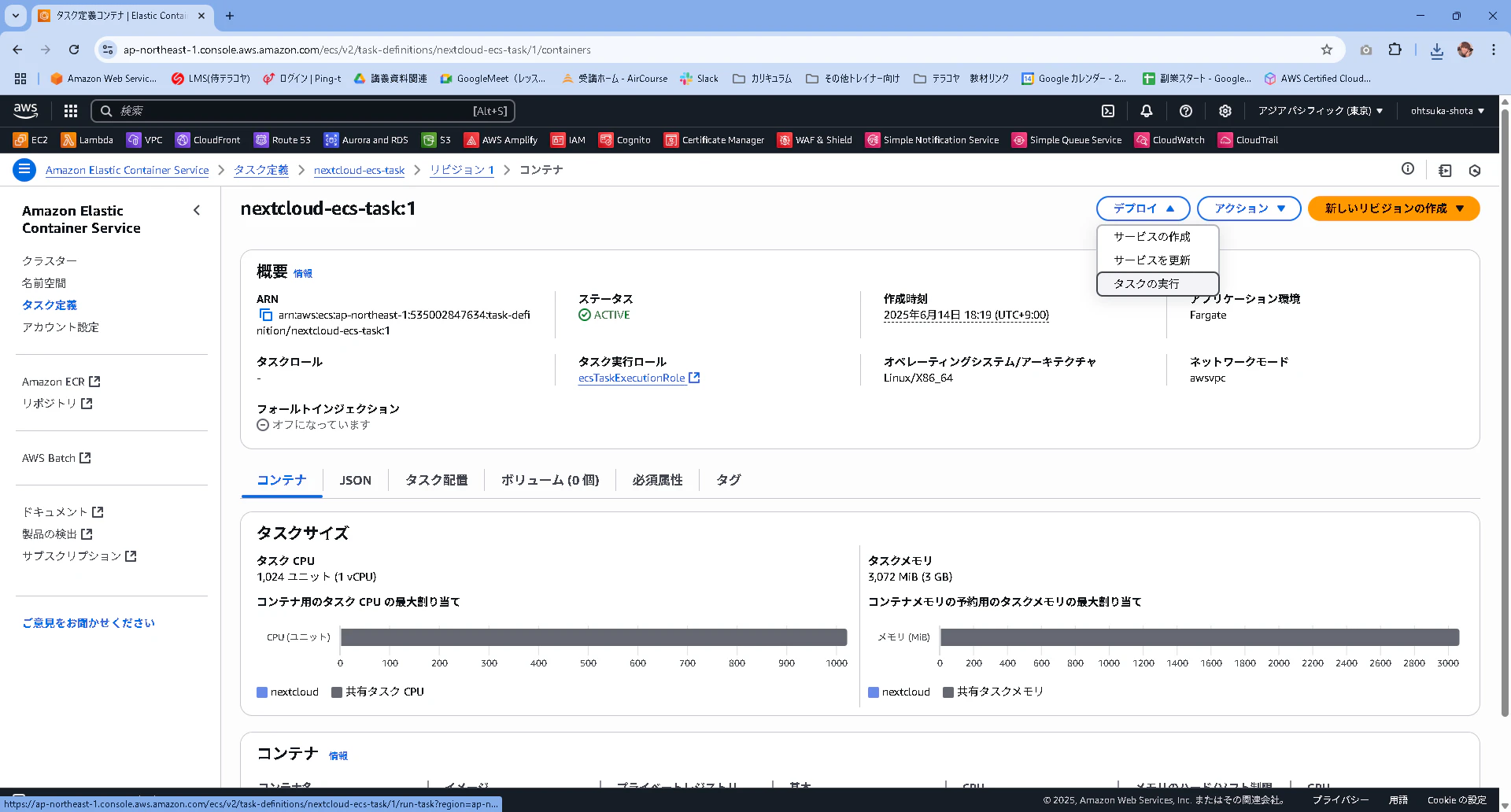The height and width of the screenshot is (812, 1511).
Task: Click the browser address bar URL
Action: coord(357,50)
